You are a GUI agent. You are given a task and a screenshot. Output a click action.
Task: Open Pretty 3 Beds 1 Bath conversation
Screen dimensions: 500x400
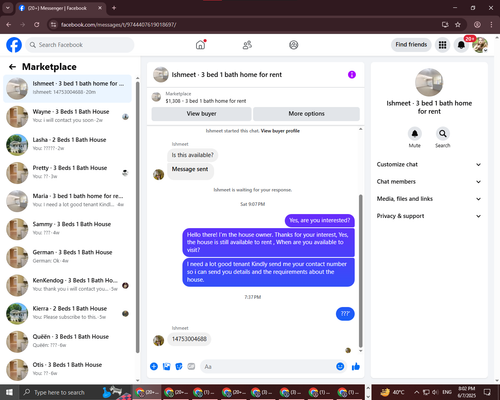pyautogui.click(x=67, y=173)
